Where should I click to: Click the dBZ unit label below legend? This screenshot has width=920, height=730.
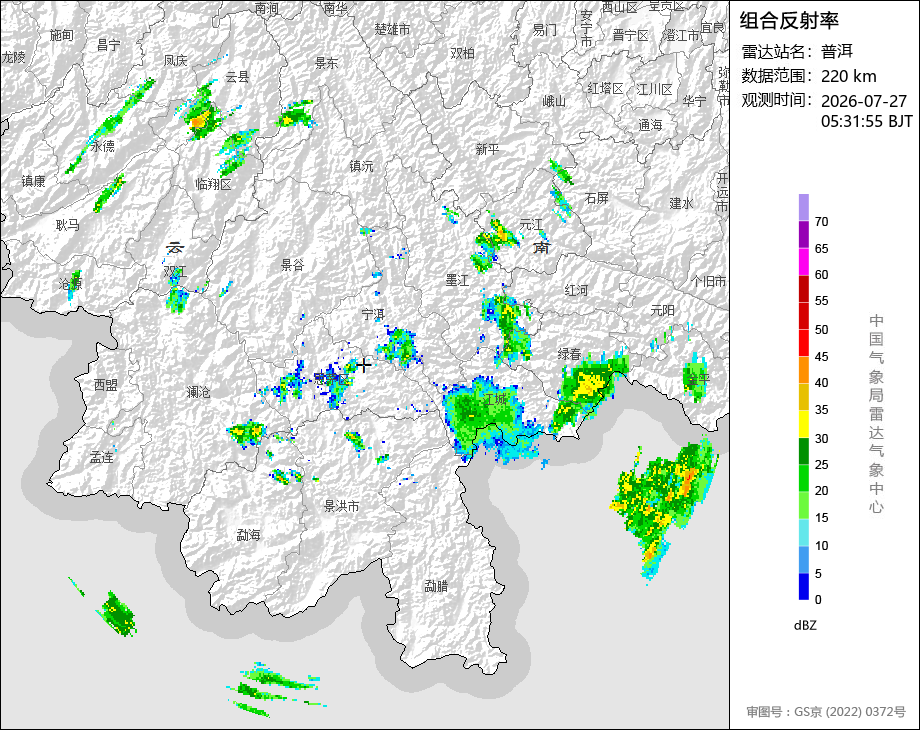805,625
